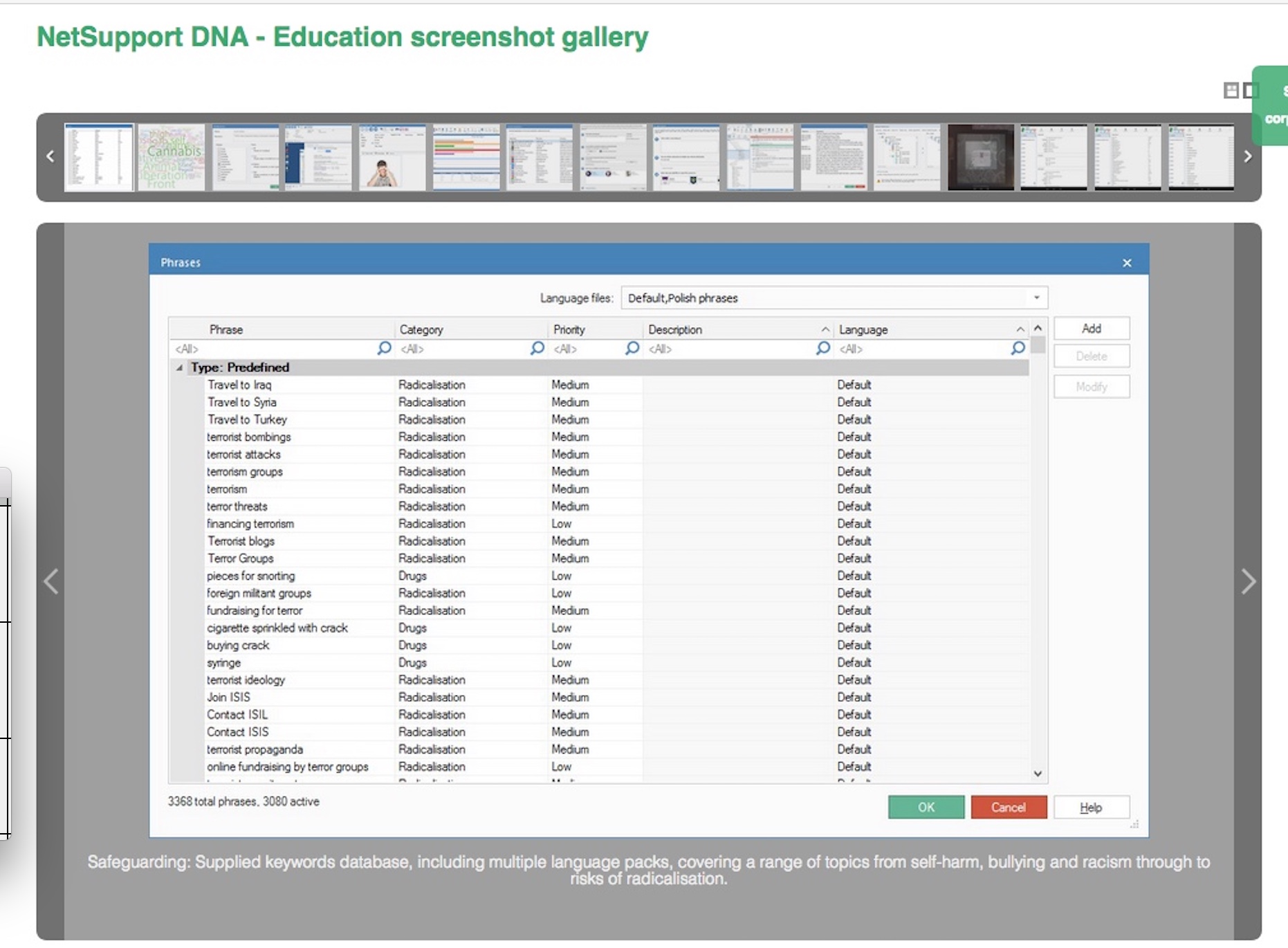
Task: Click the magnifier icon in the Category filter
Action: (537, 348)
